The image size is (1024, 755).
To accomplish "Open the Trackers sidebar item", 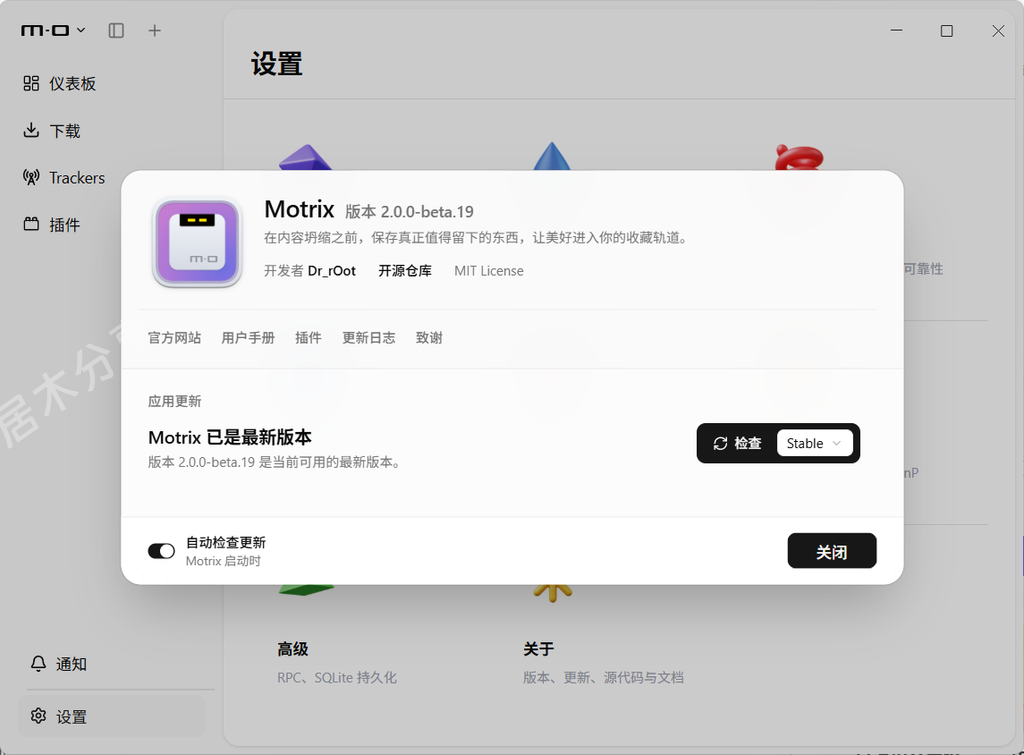I will tap(64, 178).
